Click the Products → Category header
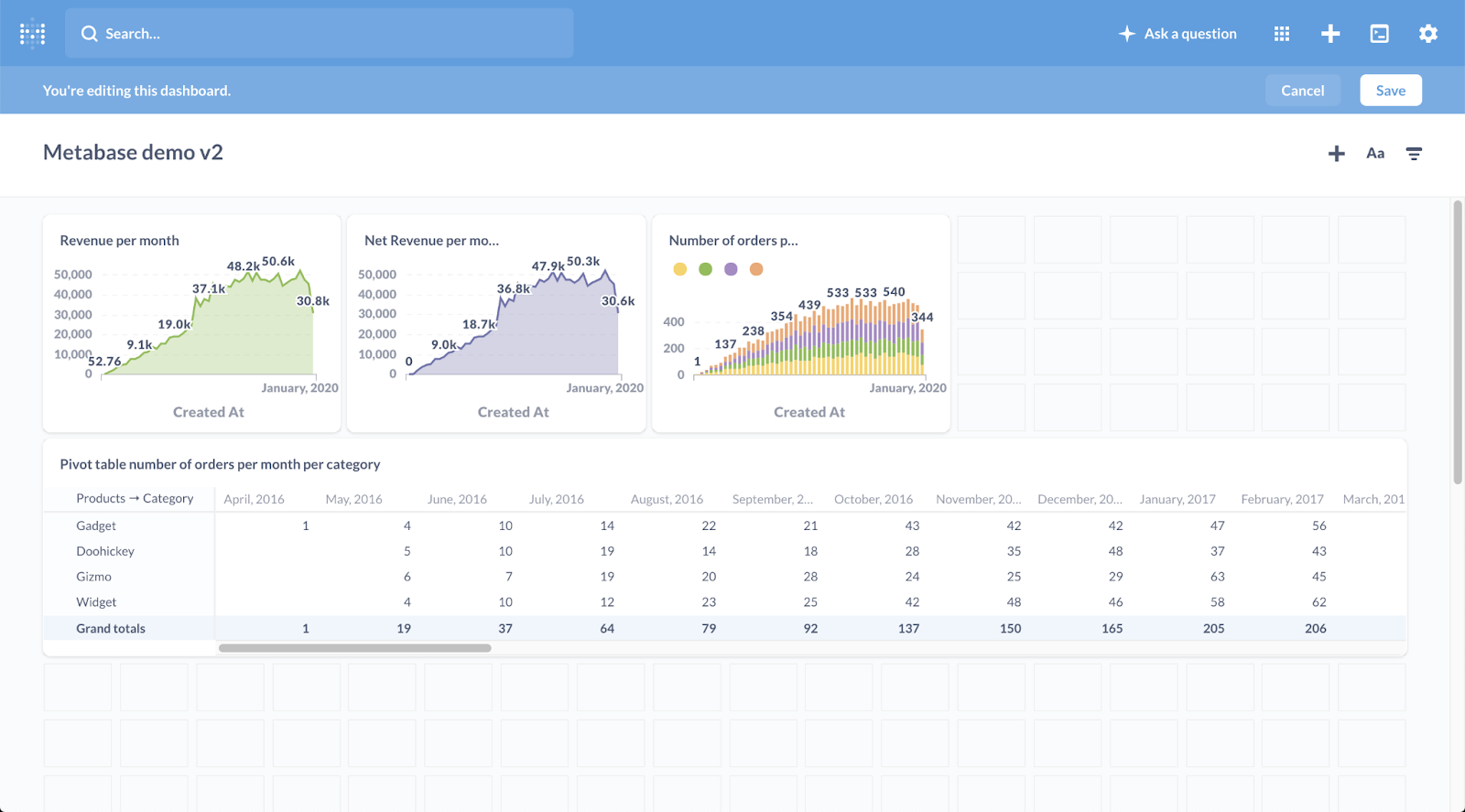1465x812 pixels. pos(135,499)
